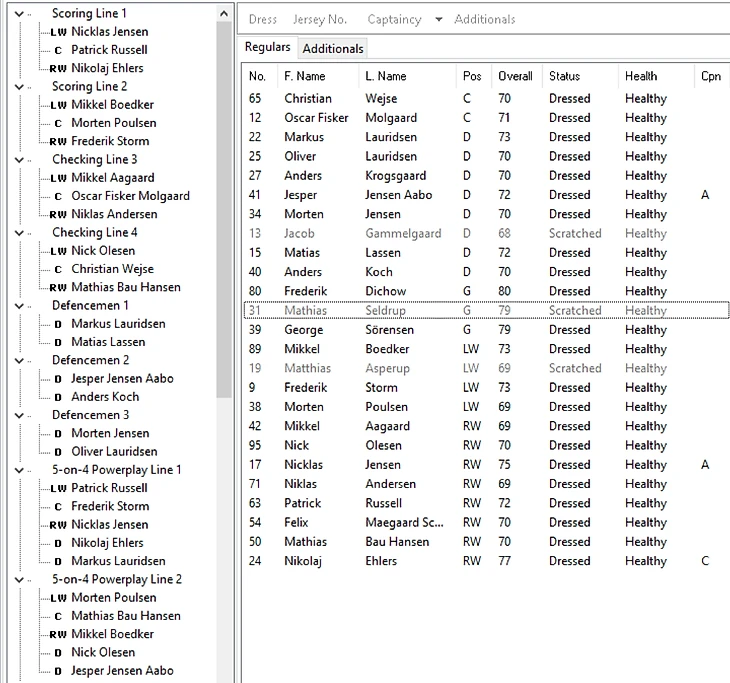Image resolution: width=730 pixels, height=683 pixels.
Task: Select the Felix Maegaard Sc... roster row
Action: point(486,523)
